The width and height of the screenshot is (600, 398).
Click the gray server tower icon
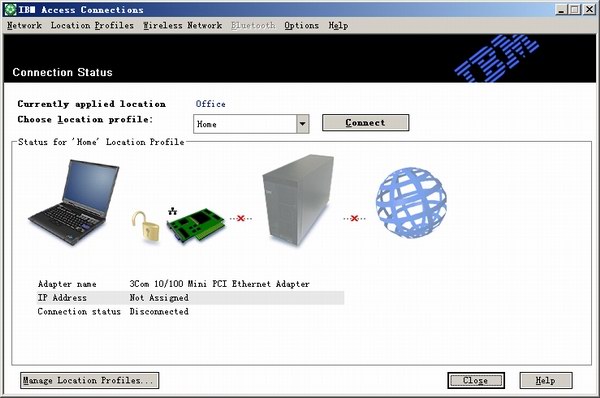coord(298,200)
